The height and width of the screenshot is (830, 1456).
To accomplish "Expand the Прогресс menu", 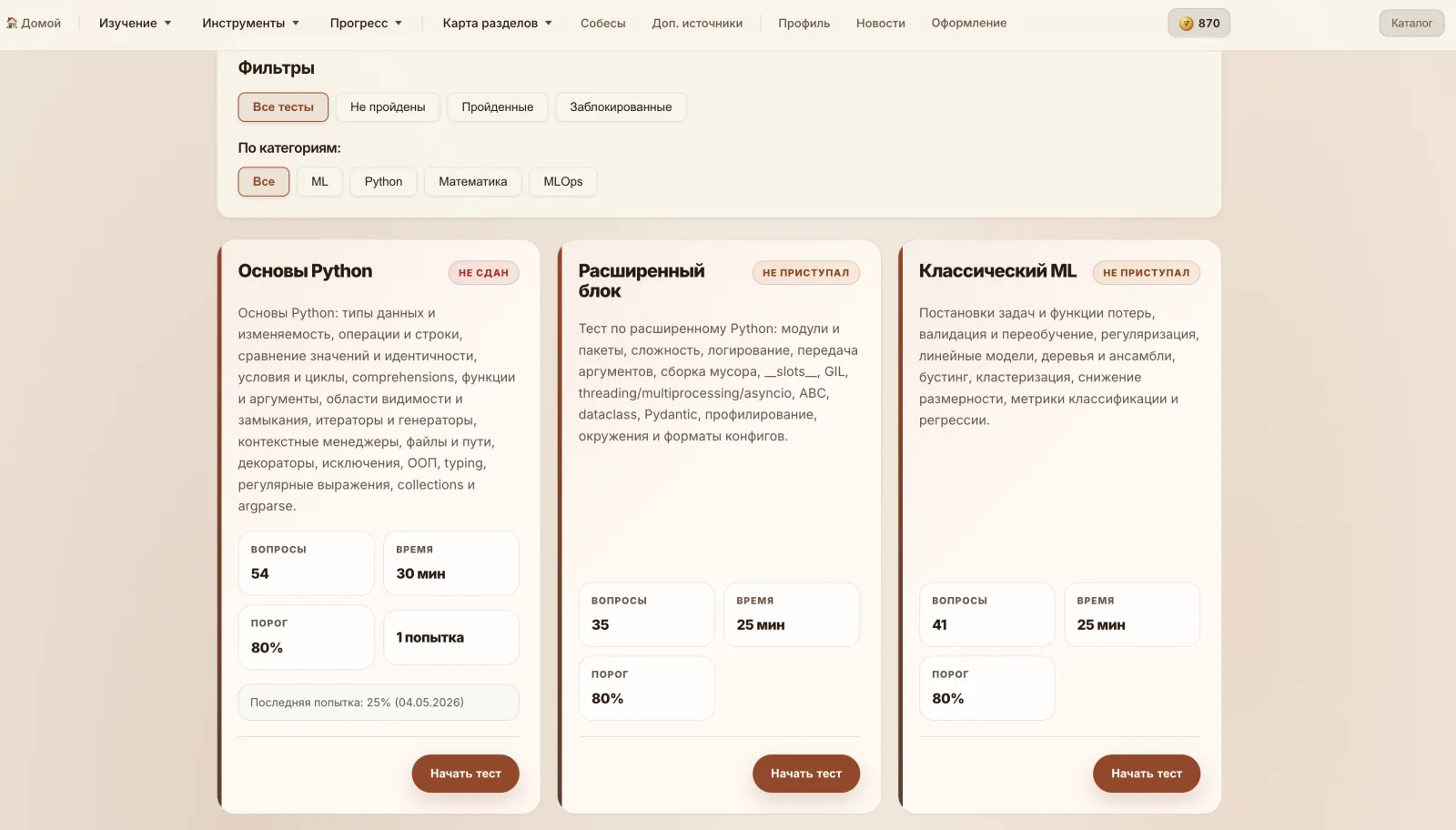I will point(366,23).
